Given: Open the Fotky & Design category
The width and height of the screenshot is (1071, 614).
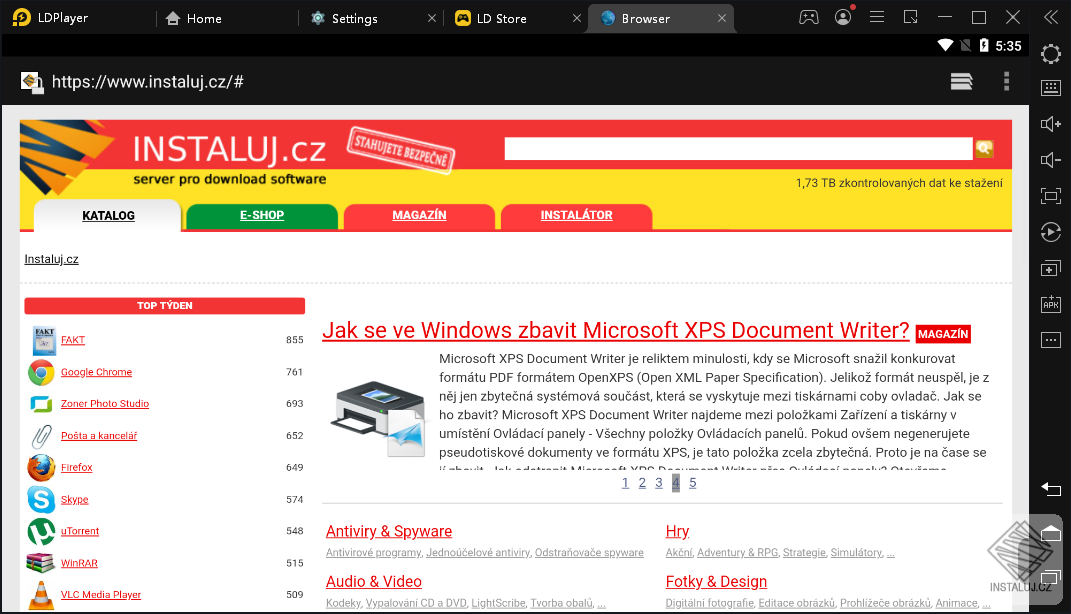Looking at the screenshot, I should coord(717,582).
